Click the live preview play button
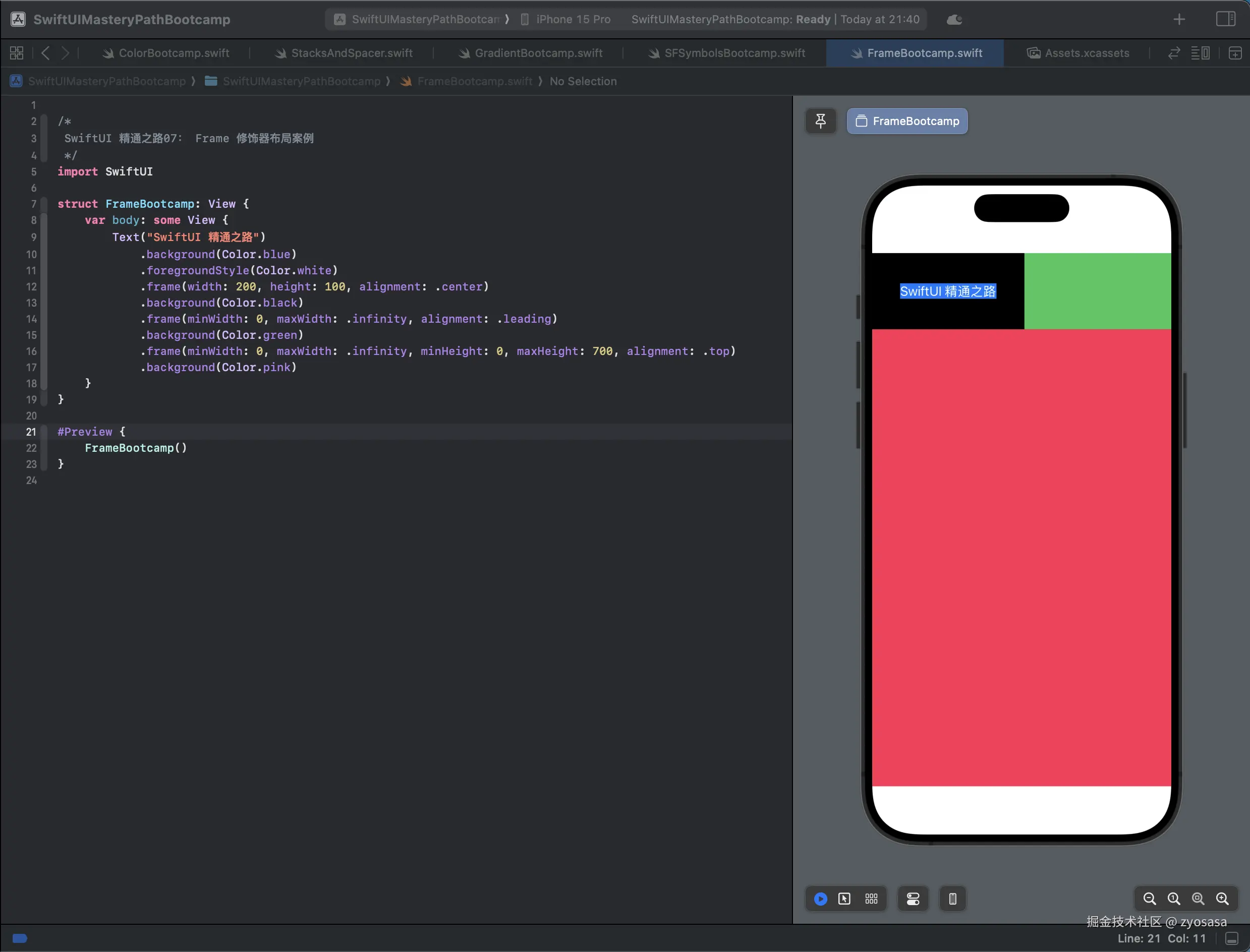Viewport: 1250px width, 952px height. click(x=820, y=899)
